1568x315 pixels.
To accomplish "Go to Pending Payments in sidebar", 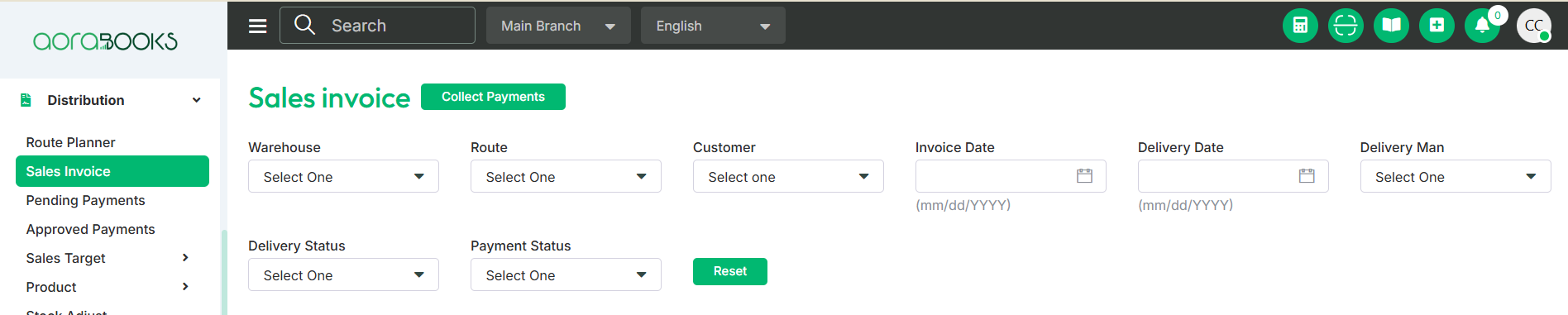I will click(85, 200).
